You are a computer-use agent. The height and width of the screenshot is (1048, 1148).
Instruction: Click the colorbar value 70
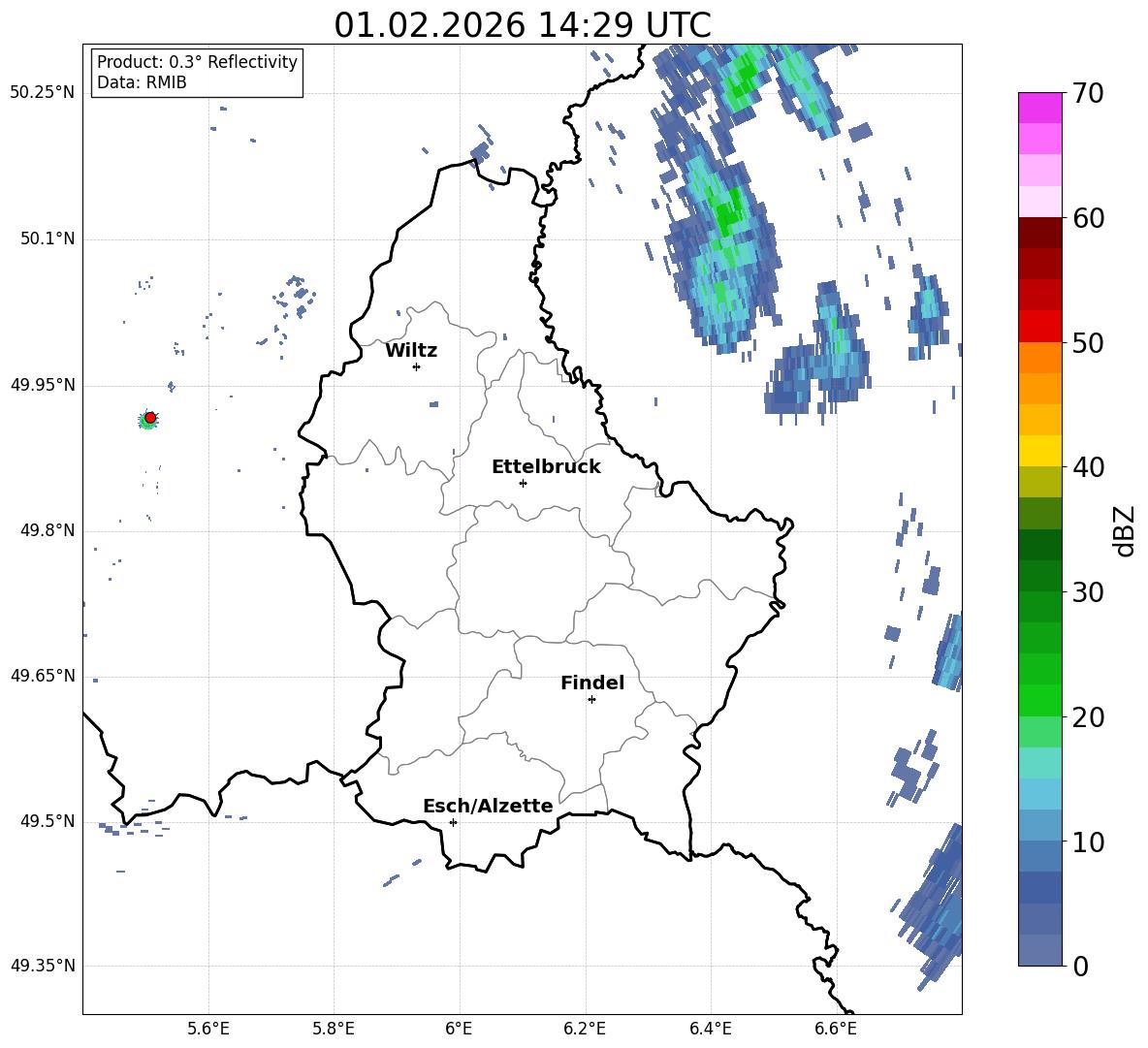coord(1088,94)
